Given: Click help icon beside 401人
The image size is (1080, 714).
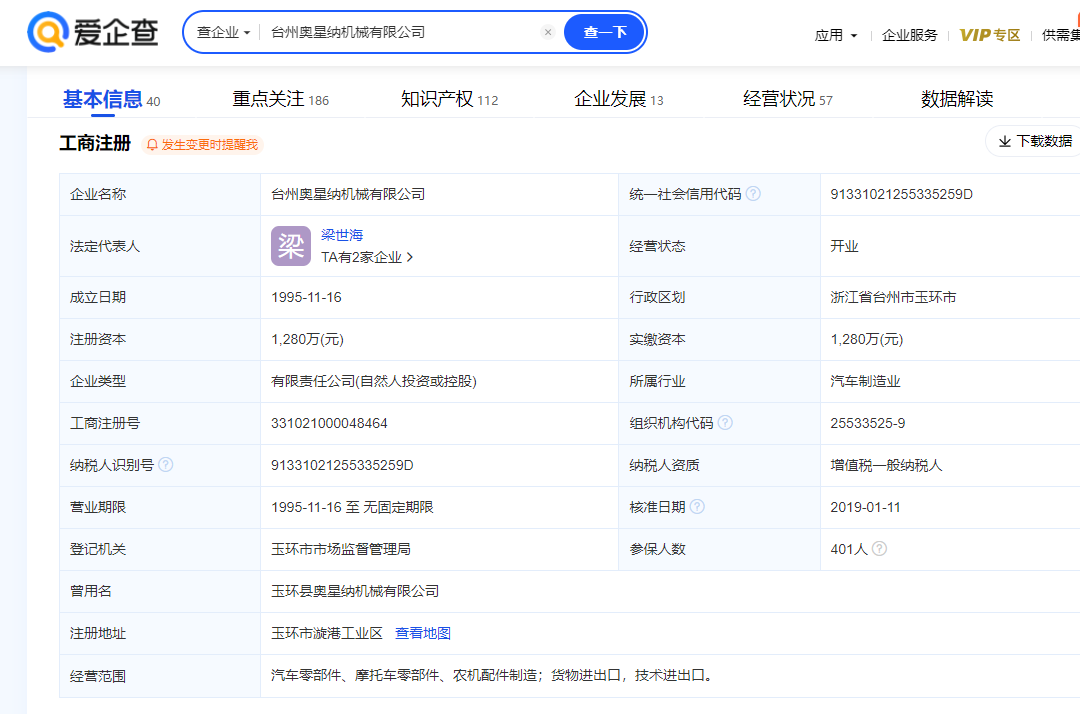Looking at the screenshot, I should 879,549.
